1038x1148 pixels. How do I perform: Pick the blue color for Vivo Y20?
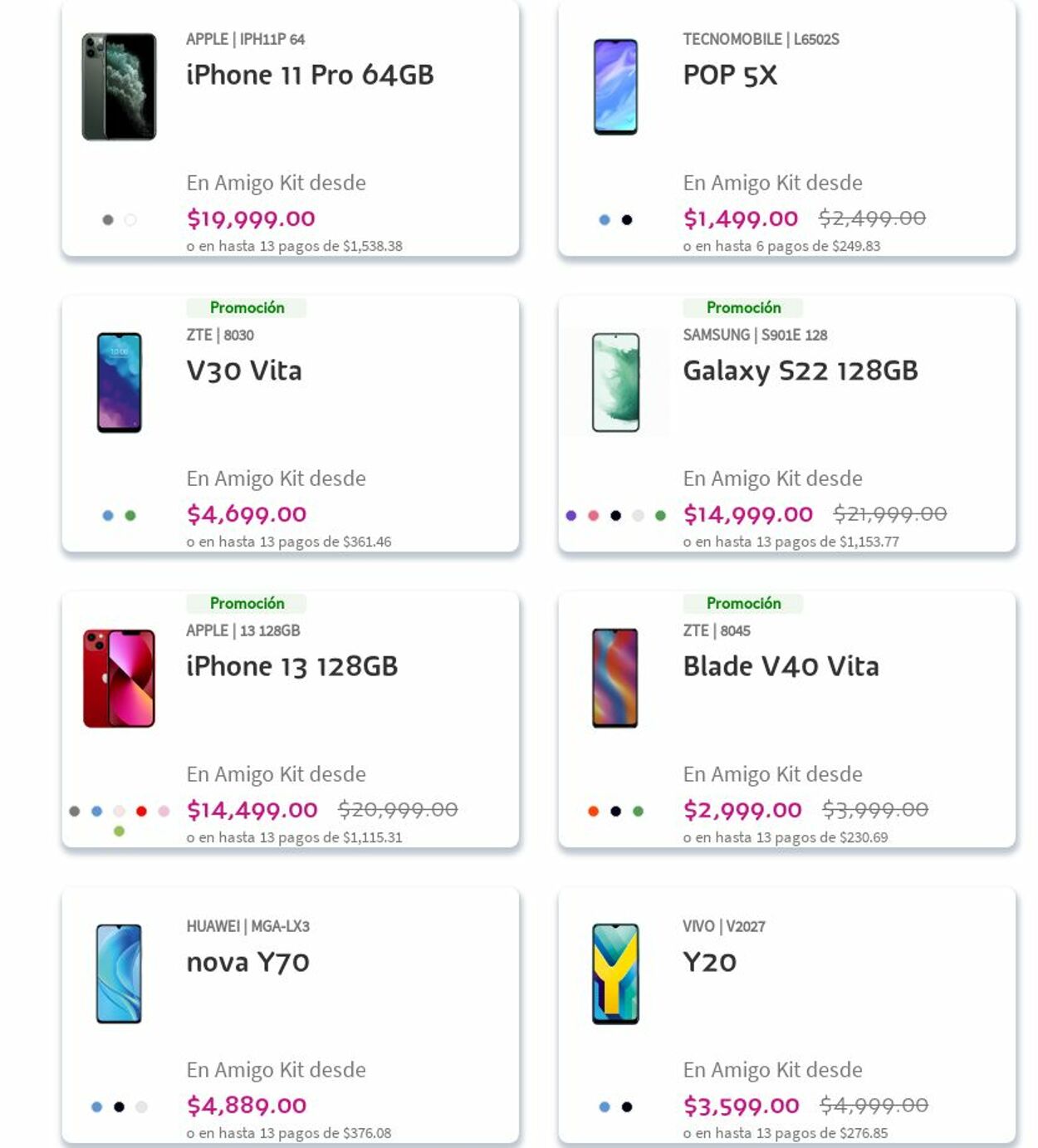605,1107
